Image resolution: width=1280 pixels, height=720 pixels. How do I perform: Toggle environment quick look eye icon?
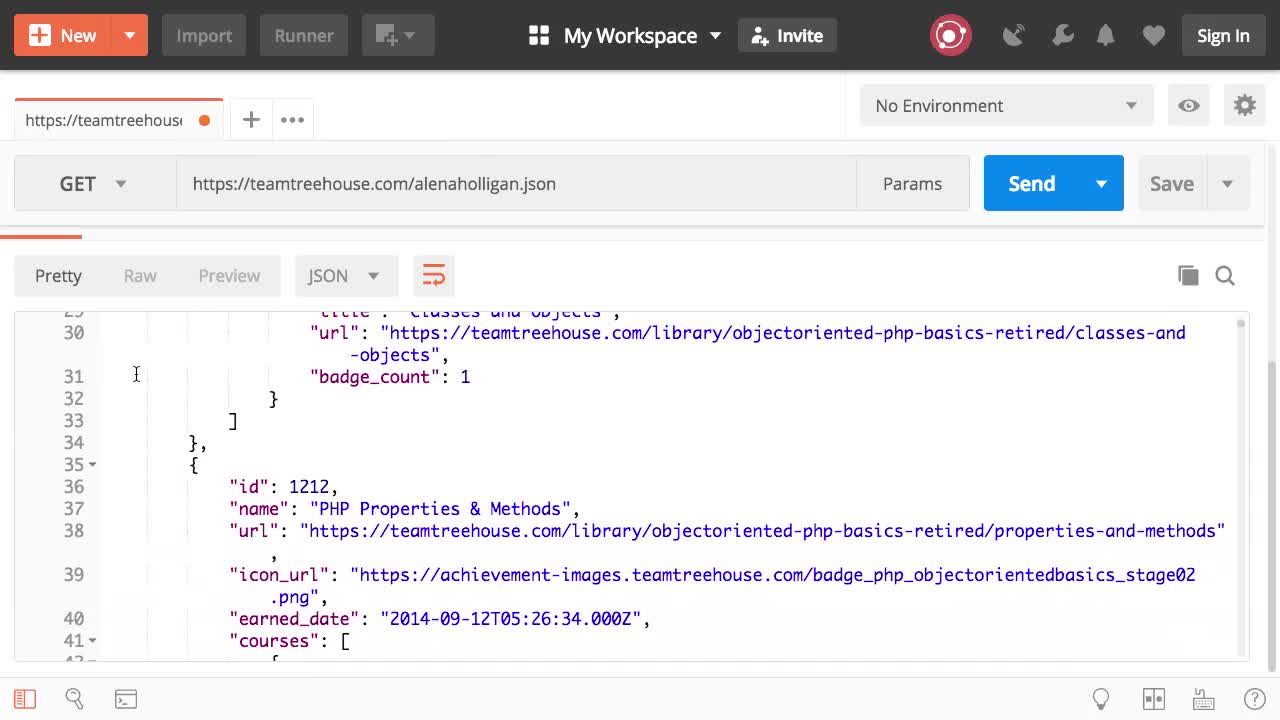[x=1189, y=106]
